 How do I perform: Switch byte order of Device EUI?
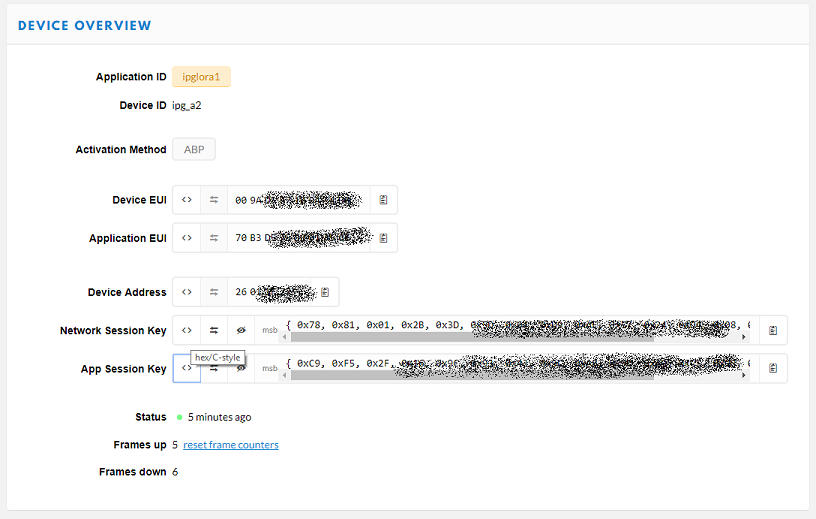[x=214, y=200]
